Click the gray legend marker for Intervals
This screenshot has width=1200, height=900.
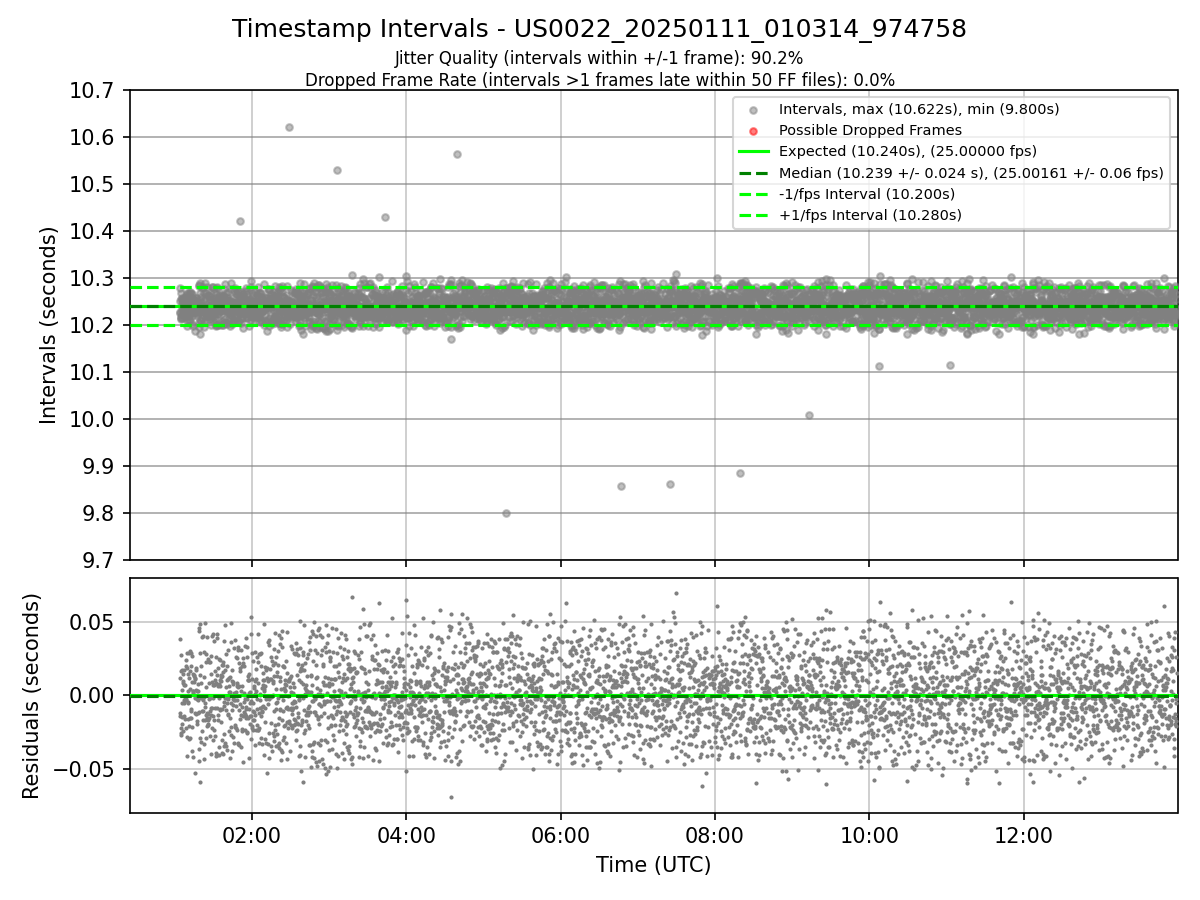click(x=754, y=110)
